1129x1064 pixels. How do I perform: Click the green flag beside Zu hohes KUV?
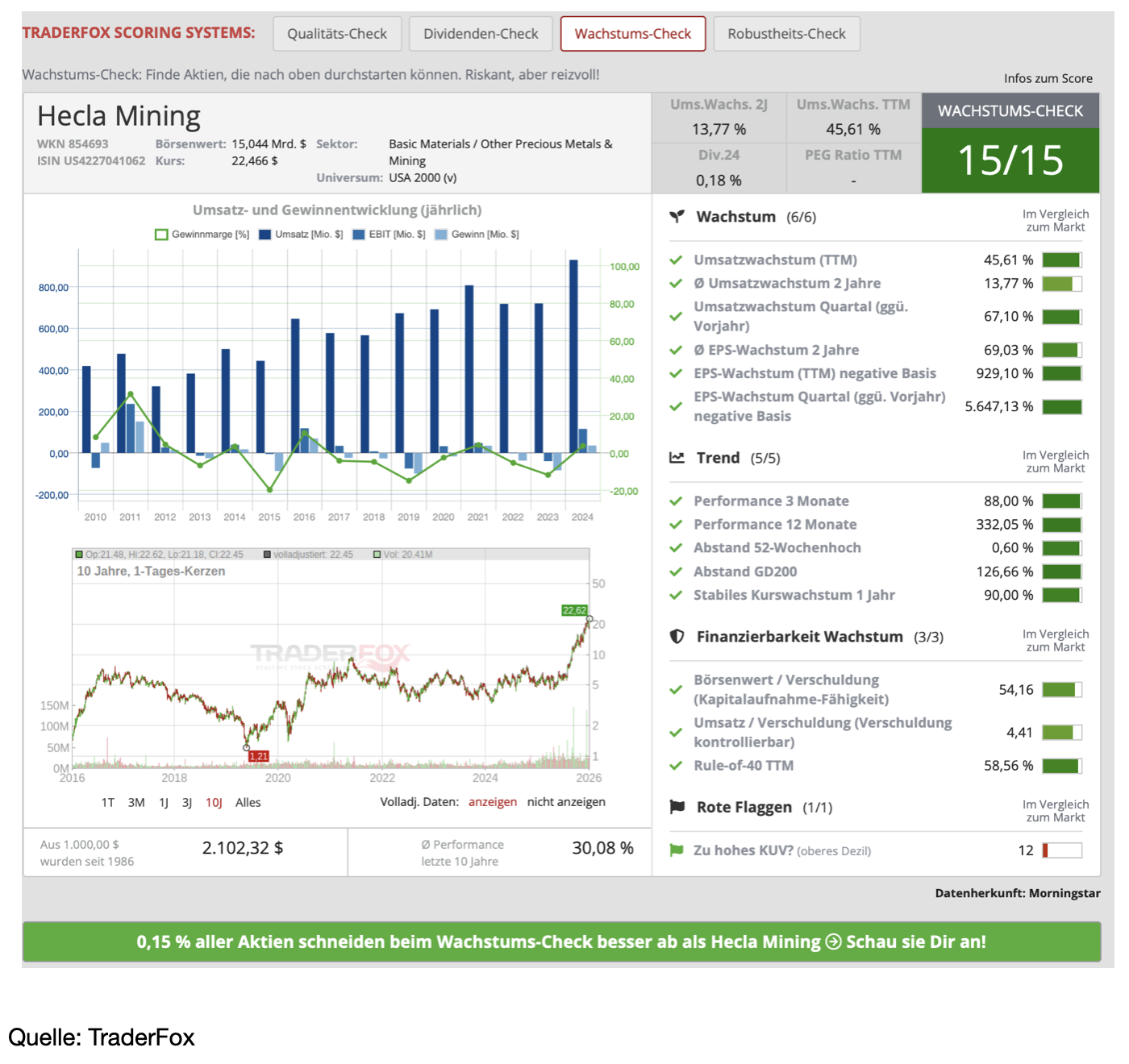(x=676, y=850)
